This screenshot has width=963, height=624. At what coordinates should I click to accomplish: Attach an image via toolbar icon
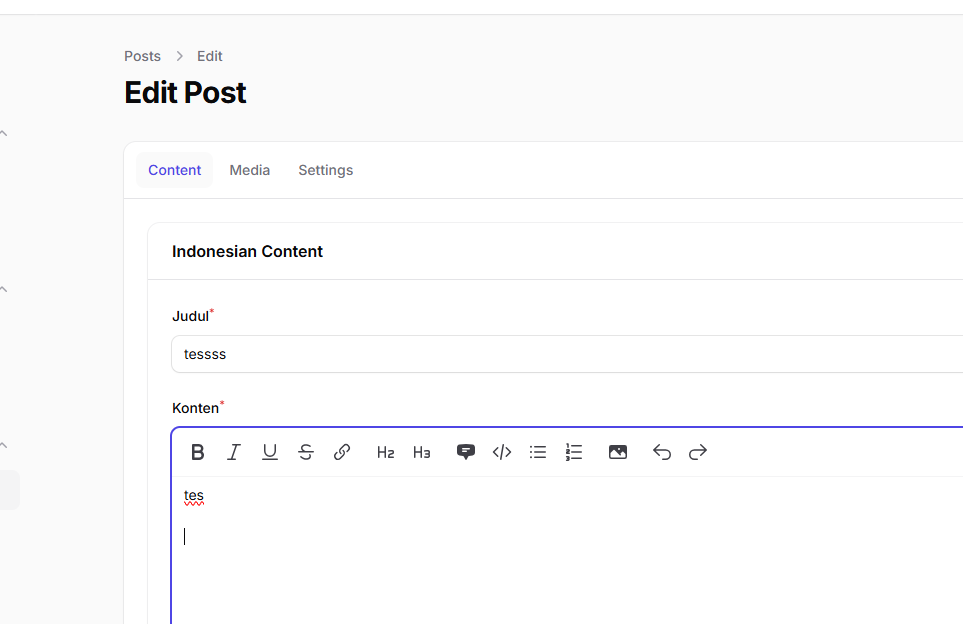point(618,452)
